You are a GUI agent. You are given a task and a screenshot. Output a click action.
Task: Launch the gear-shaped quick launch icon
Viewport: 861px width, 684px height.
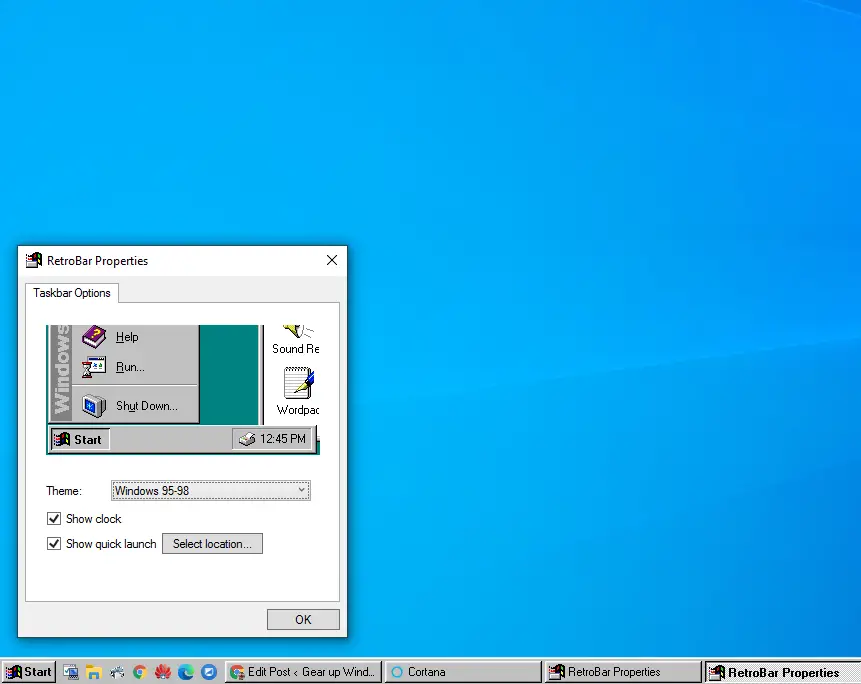[117, 672]
